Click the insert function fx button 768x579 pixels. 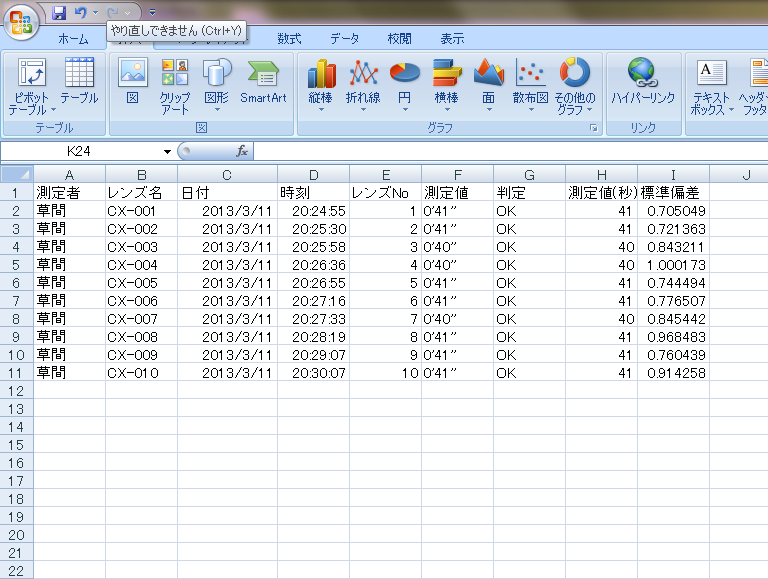click(x=241, y=151)
